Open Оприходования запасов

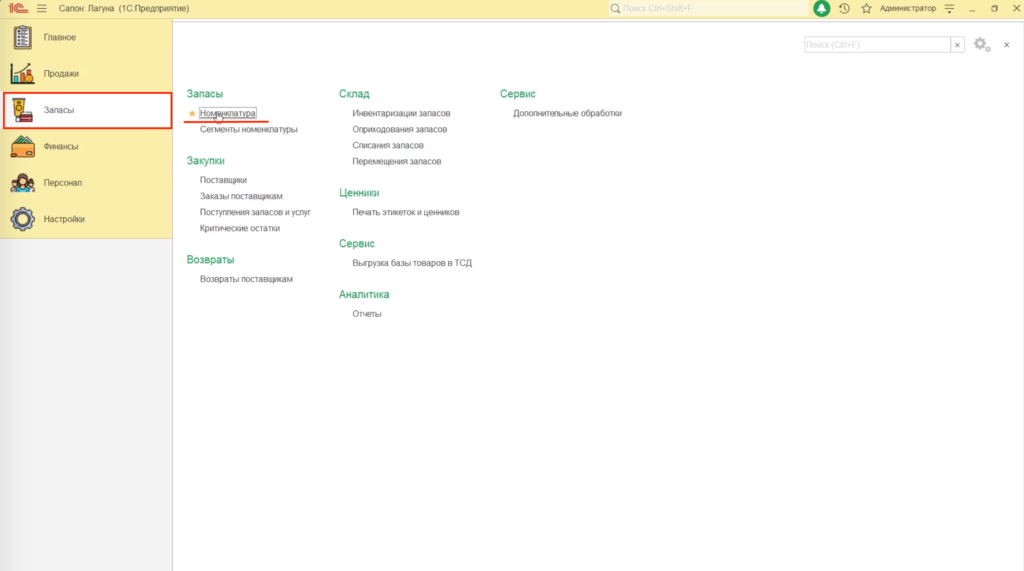pos(400,129)
